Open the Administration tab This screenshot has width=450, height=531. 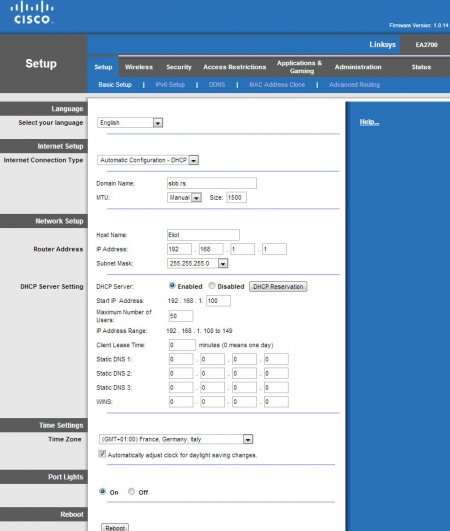click(x=358, y=67)
